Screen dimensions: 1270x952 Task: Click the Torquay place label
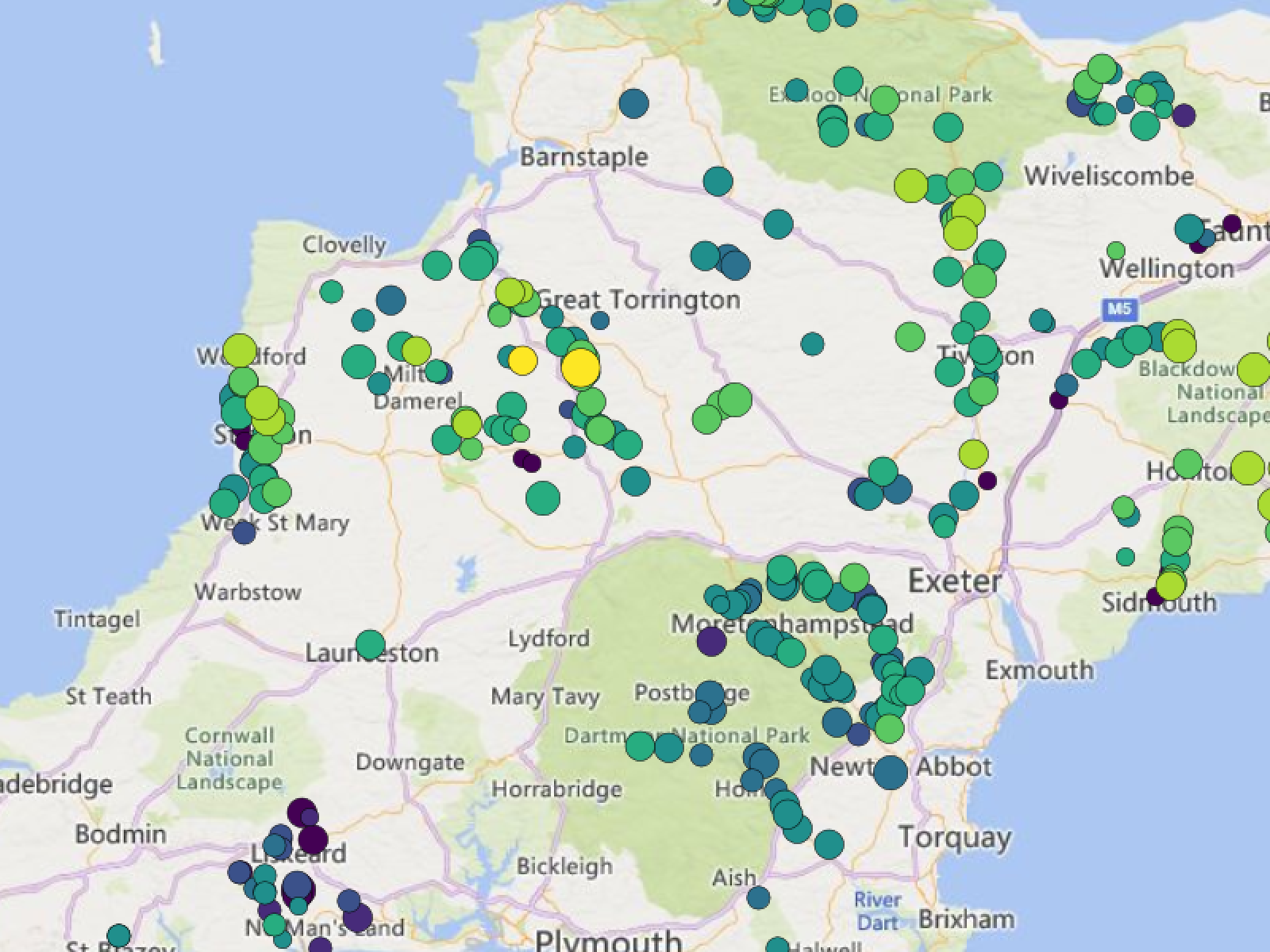pyautogui.click(x=954, y=837)
